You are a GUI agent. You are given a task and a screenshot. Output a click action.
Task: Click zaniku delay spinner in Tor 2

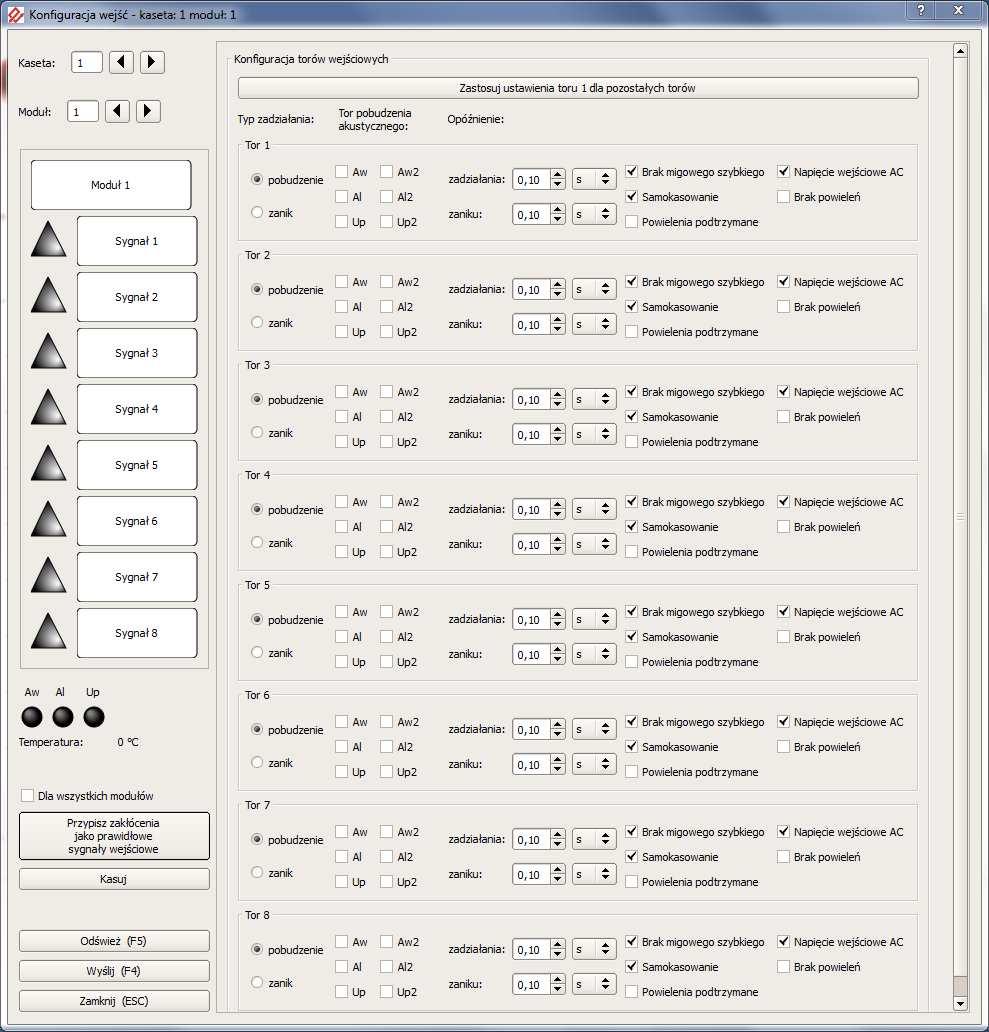[538, 324]
